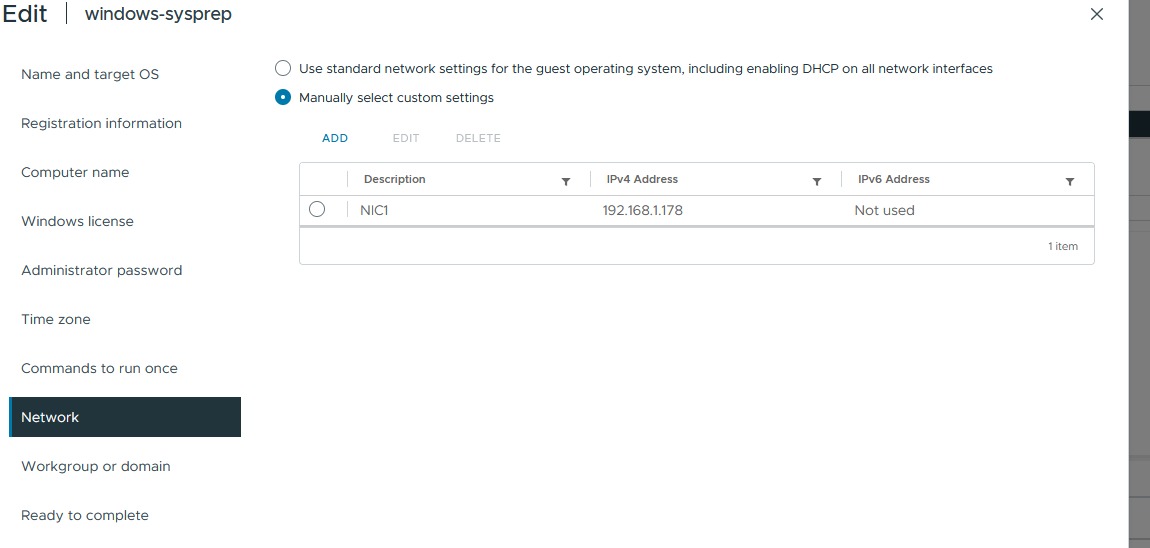1150x548 pixels.
Task: Select the standard network settings radio option
Action: click(283, 69)
